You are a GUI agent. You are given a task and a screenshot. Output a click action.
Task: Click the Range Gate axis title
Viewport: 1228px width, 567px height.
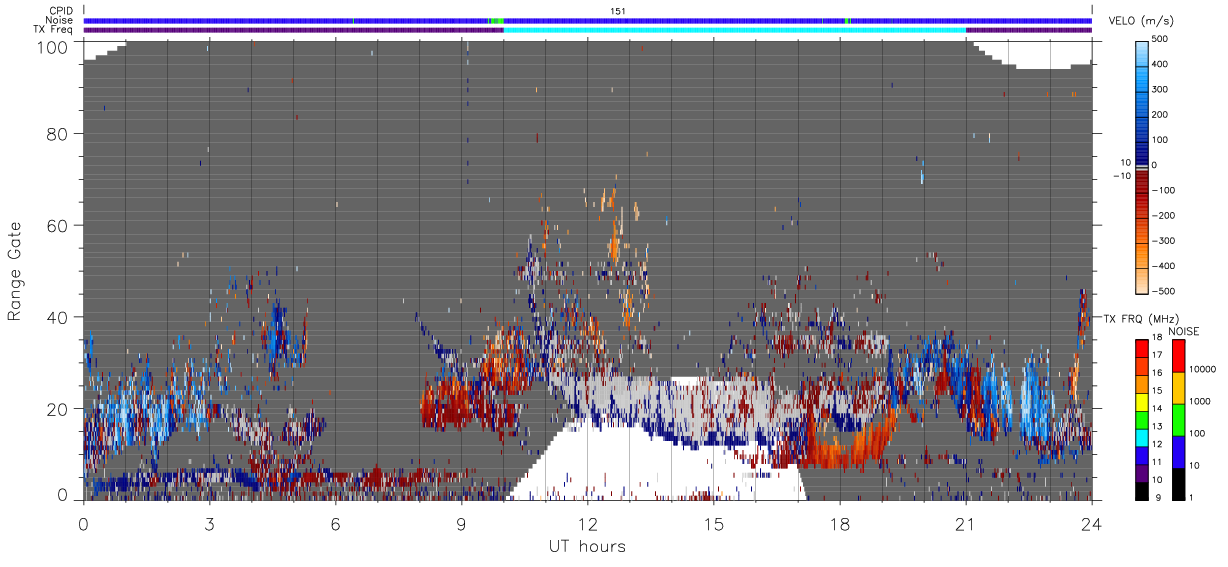pyautogui.click(x=15, y=271)
